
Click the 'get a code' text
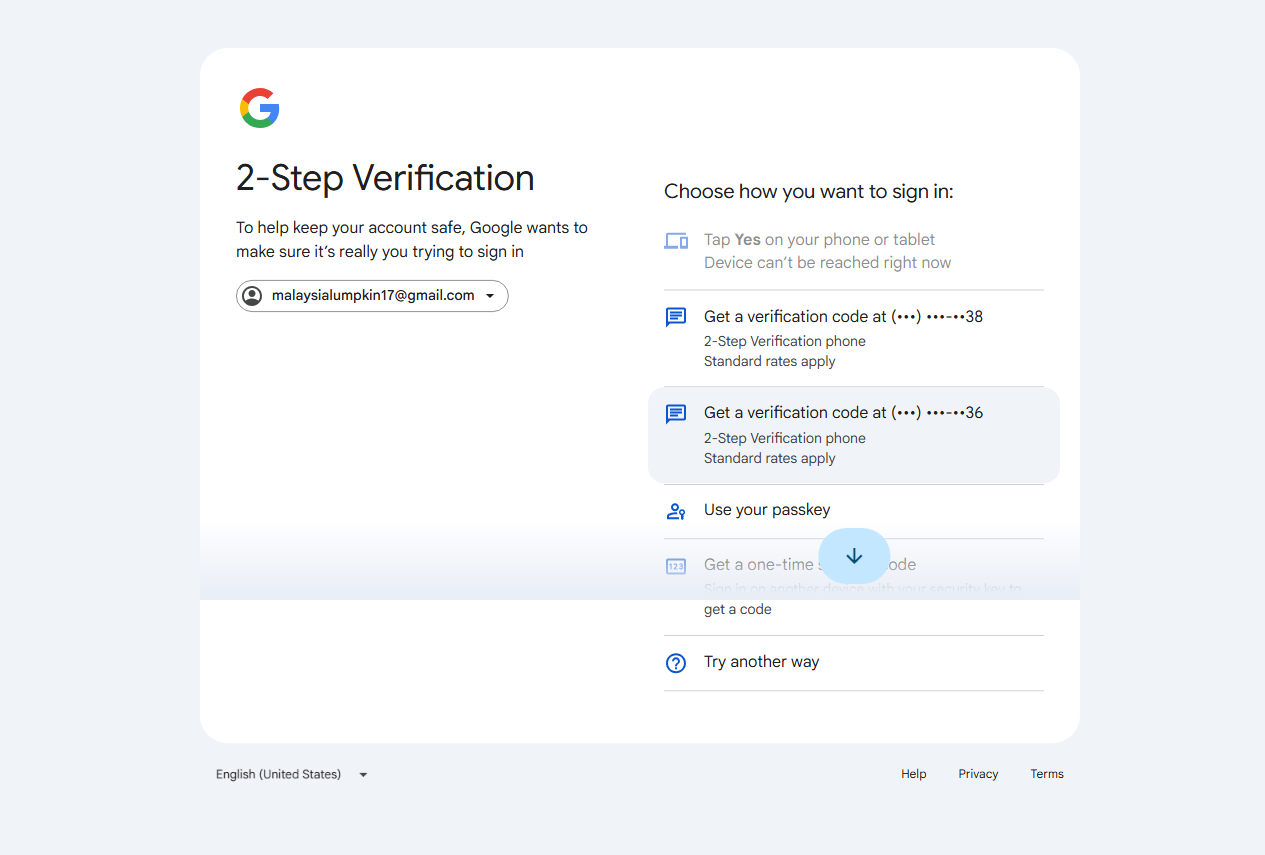(738, 610)
